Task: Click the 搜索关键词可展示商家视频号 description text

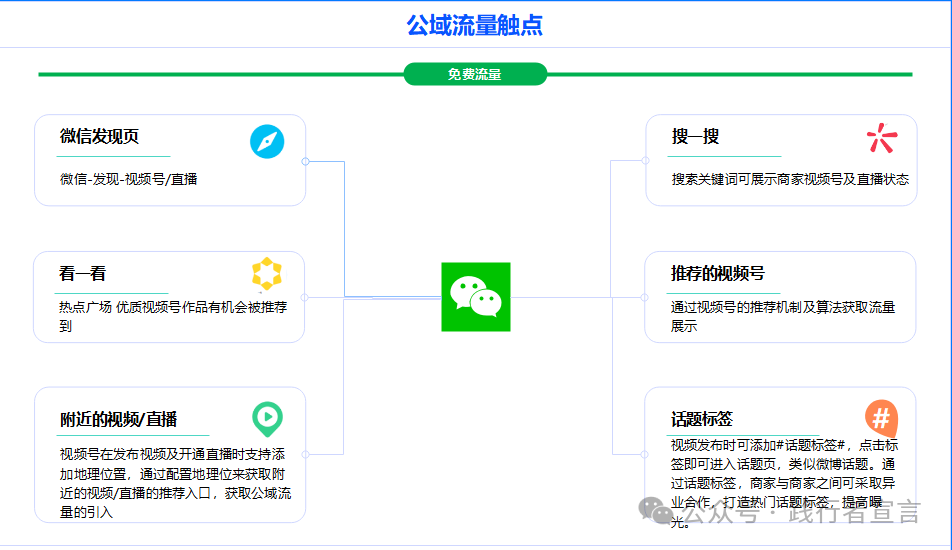Action: click(790, 179)
